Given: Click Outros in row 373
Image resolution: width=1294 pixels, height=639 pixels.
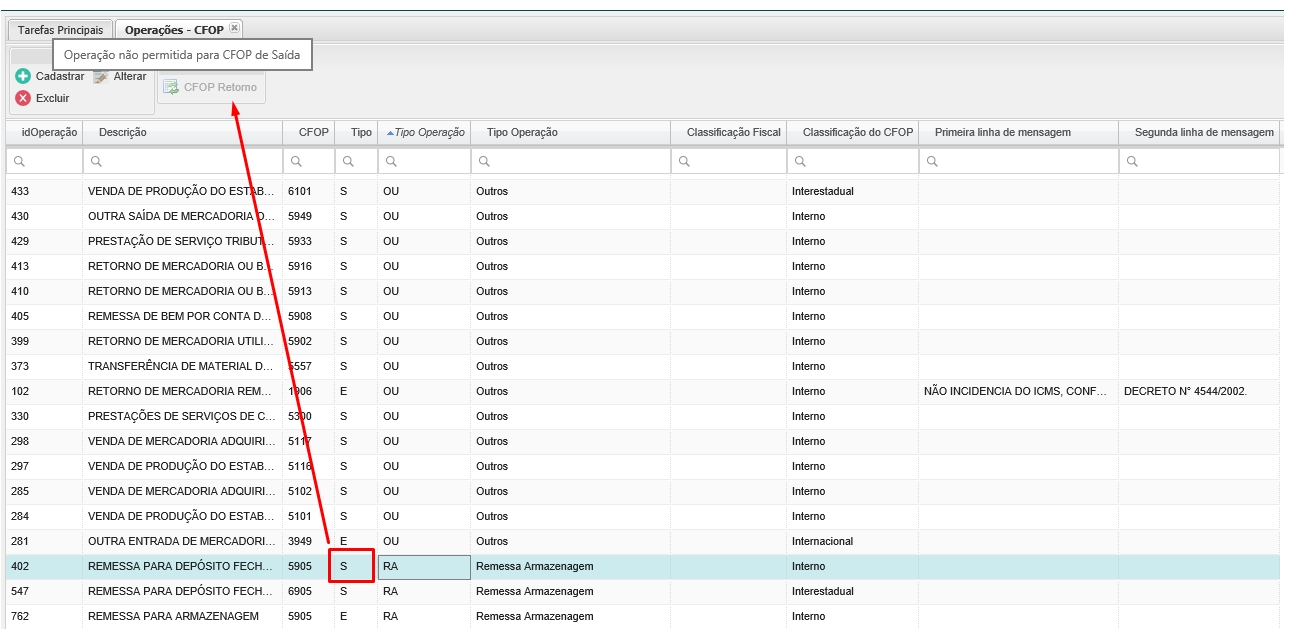Looking at the screenshot, I should pos(492,366).
